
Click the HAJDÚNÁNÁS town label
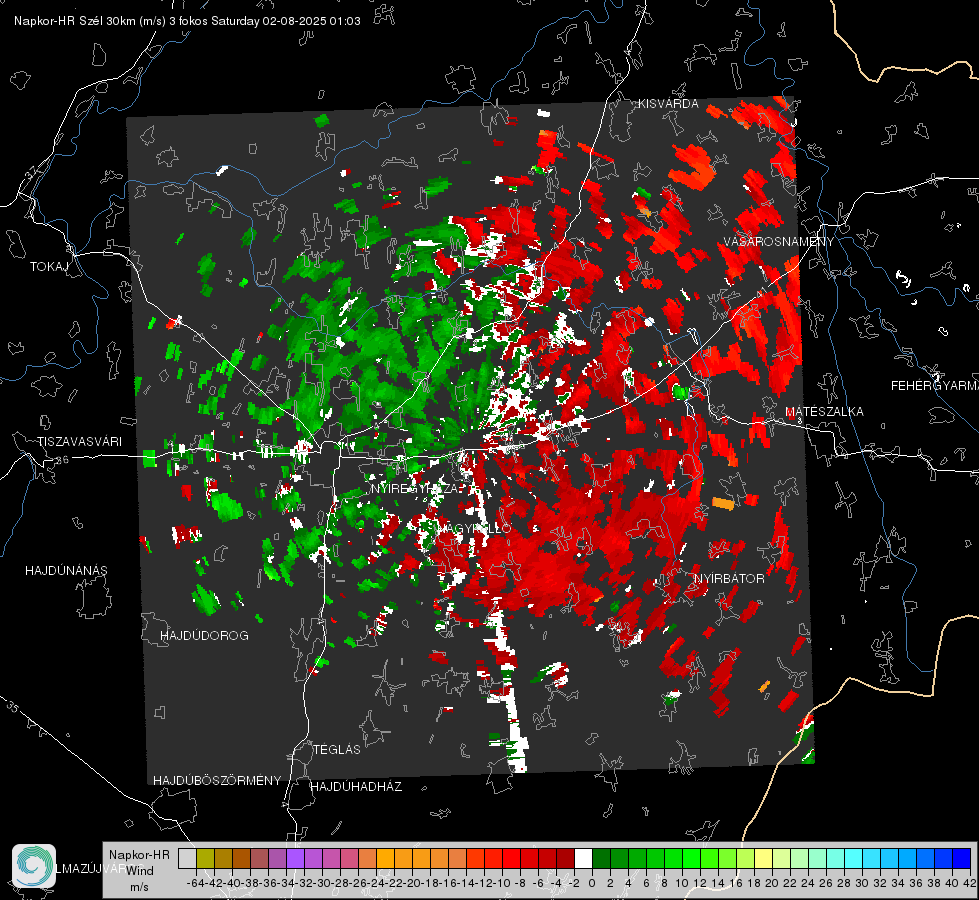click(x=66, y=571)
